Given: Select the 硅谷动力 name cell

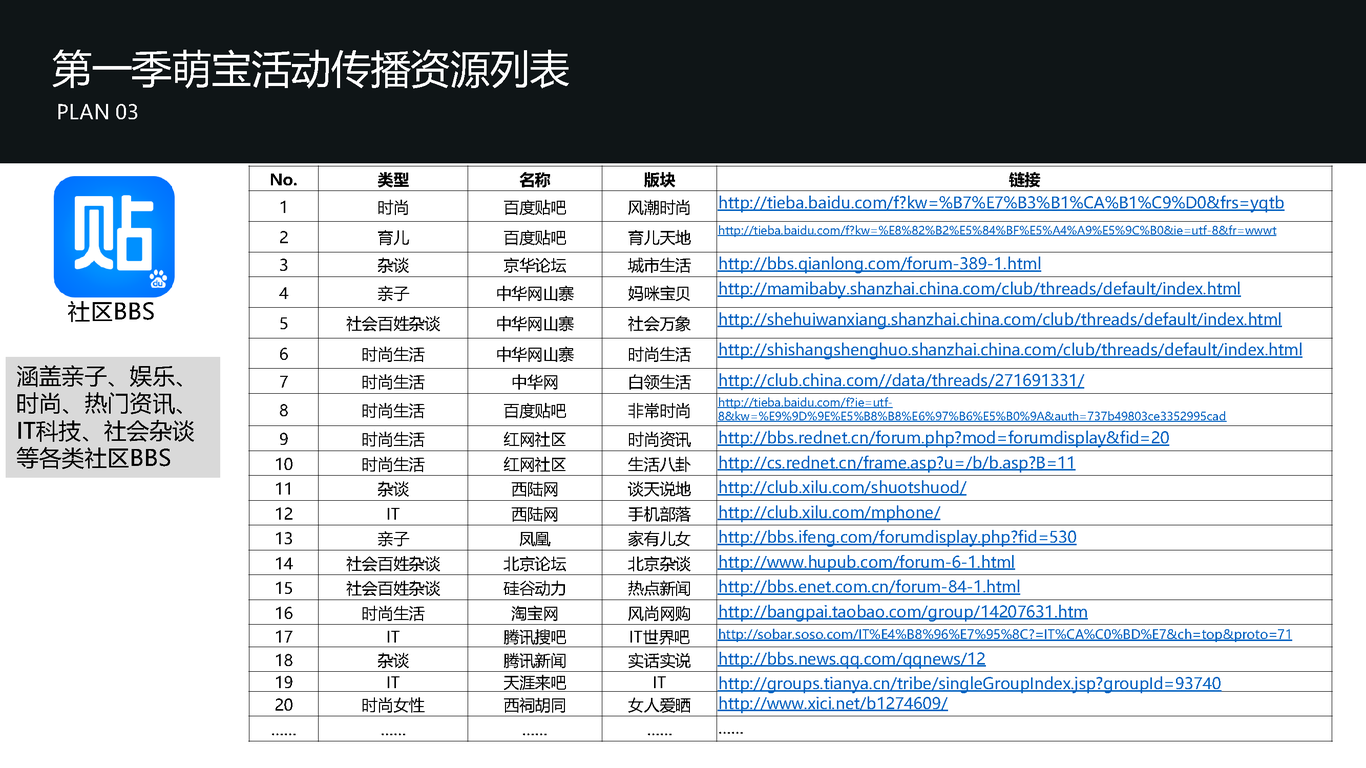Looking at the screenshot, I should tap(535, 588).
